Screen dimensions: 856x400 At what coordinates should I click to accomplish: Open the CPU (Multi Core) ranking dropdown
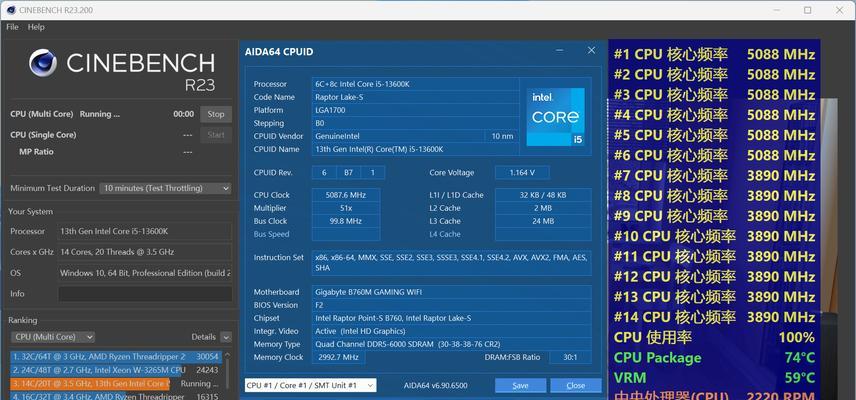[52, 337]
